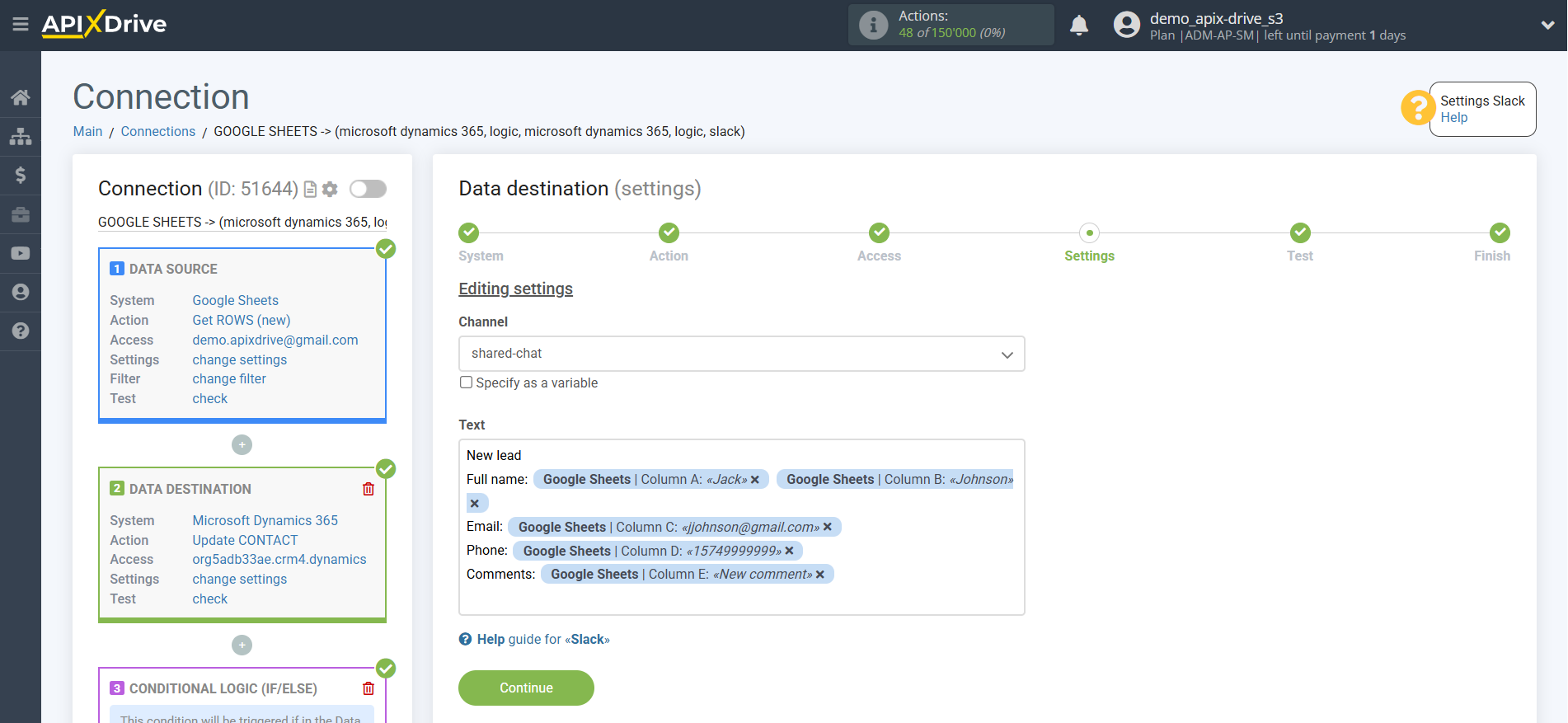This screenshot has width=1568, height=723.
Task: Remove the Column B Johnson tag
Action: coord(474,504)
